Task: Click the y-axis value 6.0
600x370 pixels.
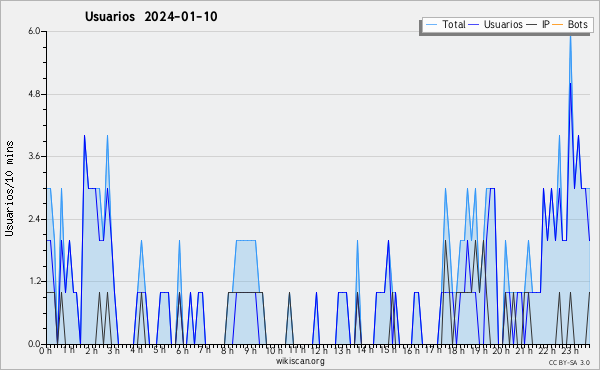Action: 34,31
